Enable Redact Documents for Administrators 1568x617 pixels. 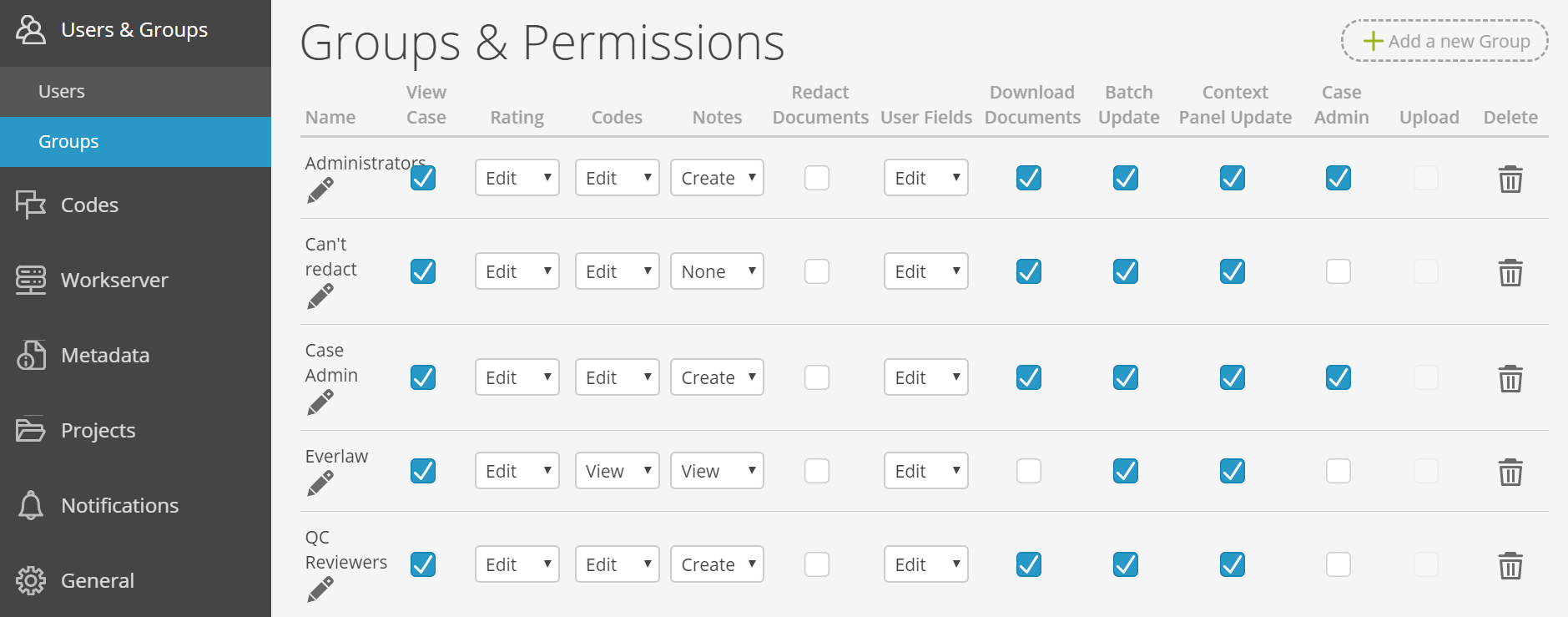(x=817, y=178)
